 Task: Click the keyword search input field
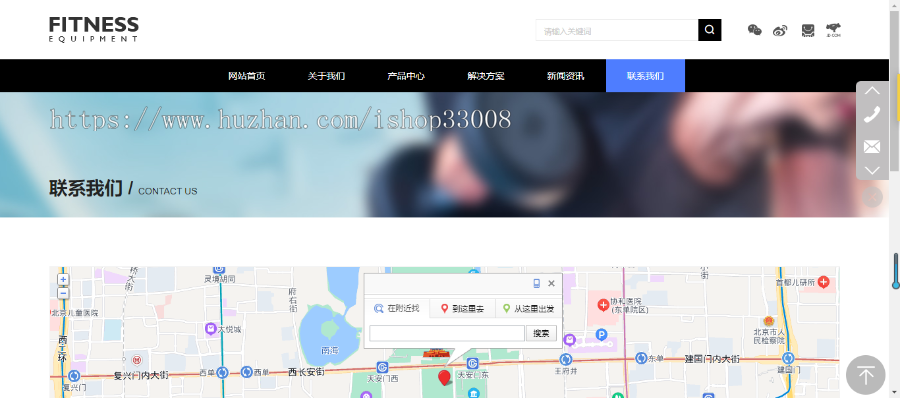[616, 30]
